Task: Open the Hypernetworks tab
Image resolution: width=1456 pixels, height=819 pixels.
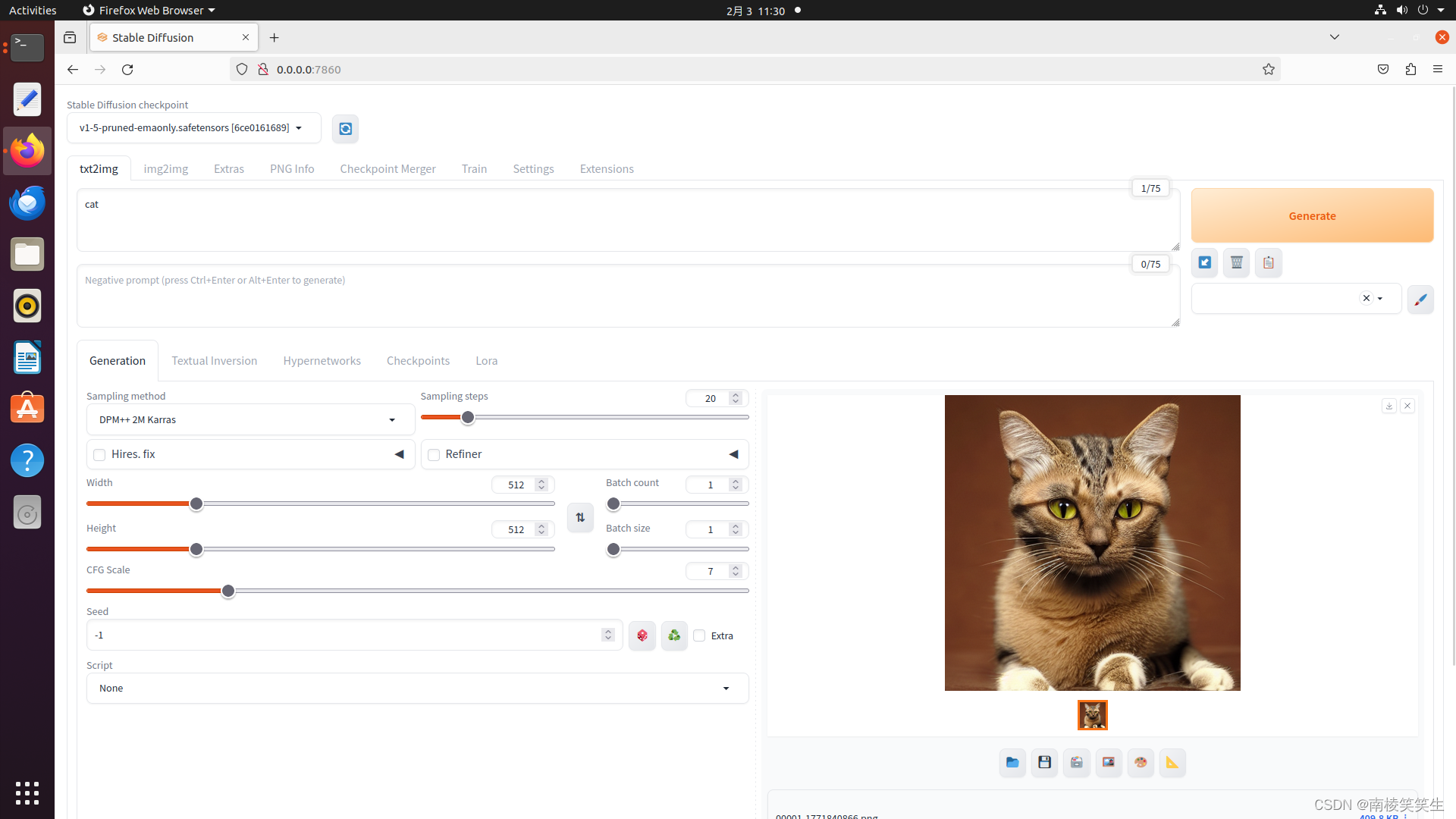Action: [x=322, y=361]
